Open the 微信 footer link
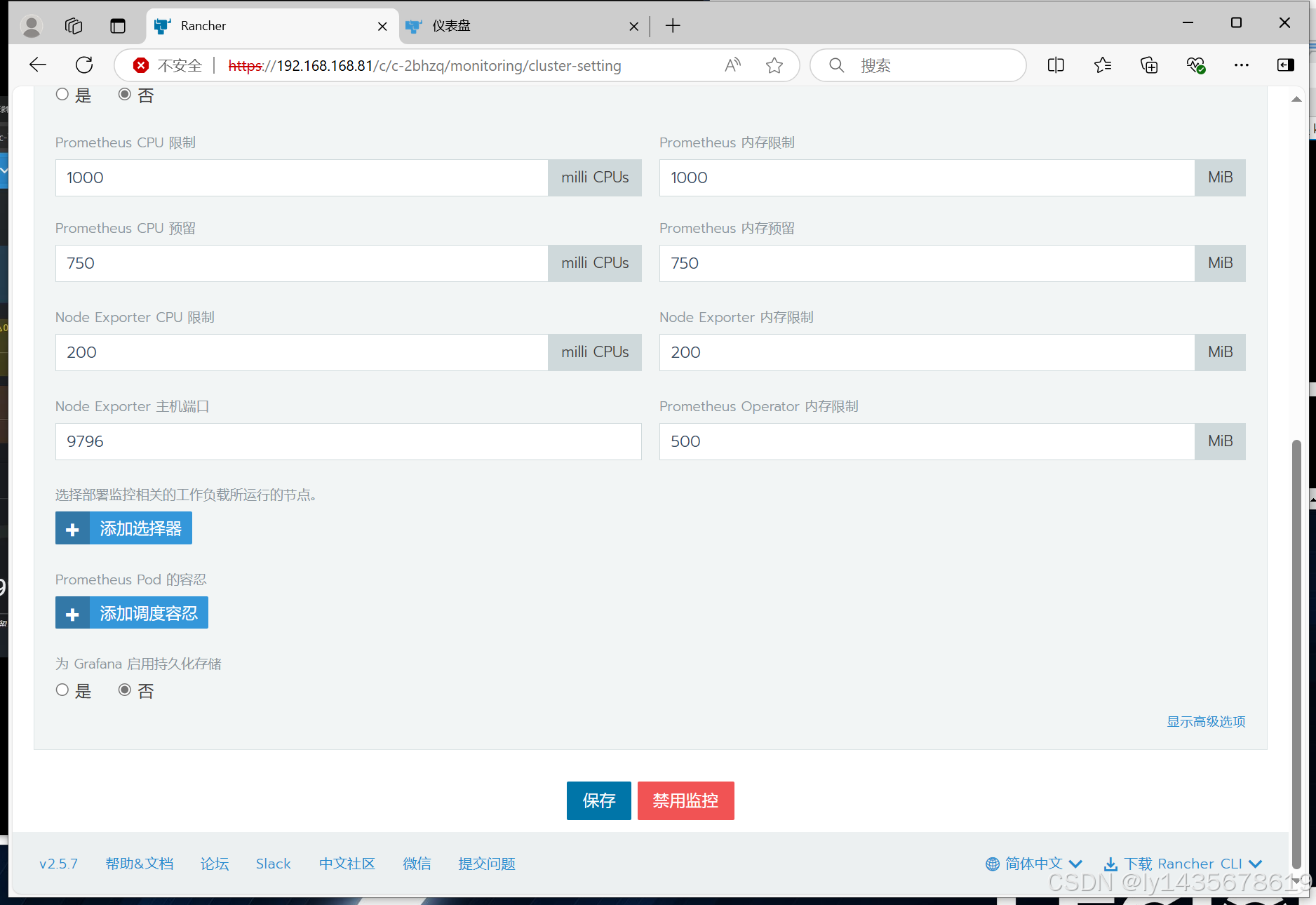This screenshot has height=905, width=1316. pos(417,864)
